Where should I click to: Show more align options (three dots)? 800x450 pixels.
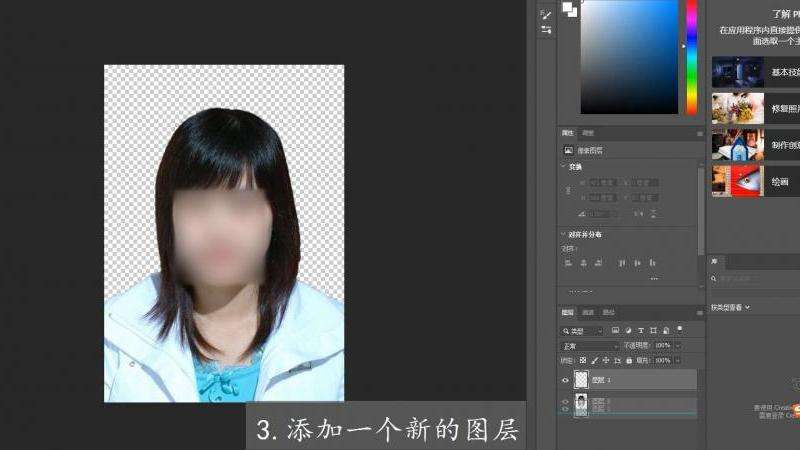[654, 279]
